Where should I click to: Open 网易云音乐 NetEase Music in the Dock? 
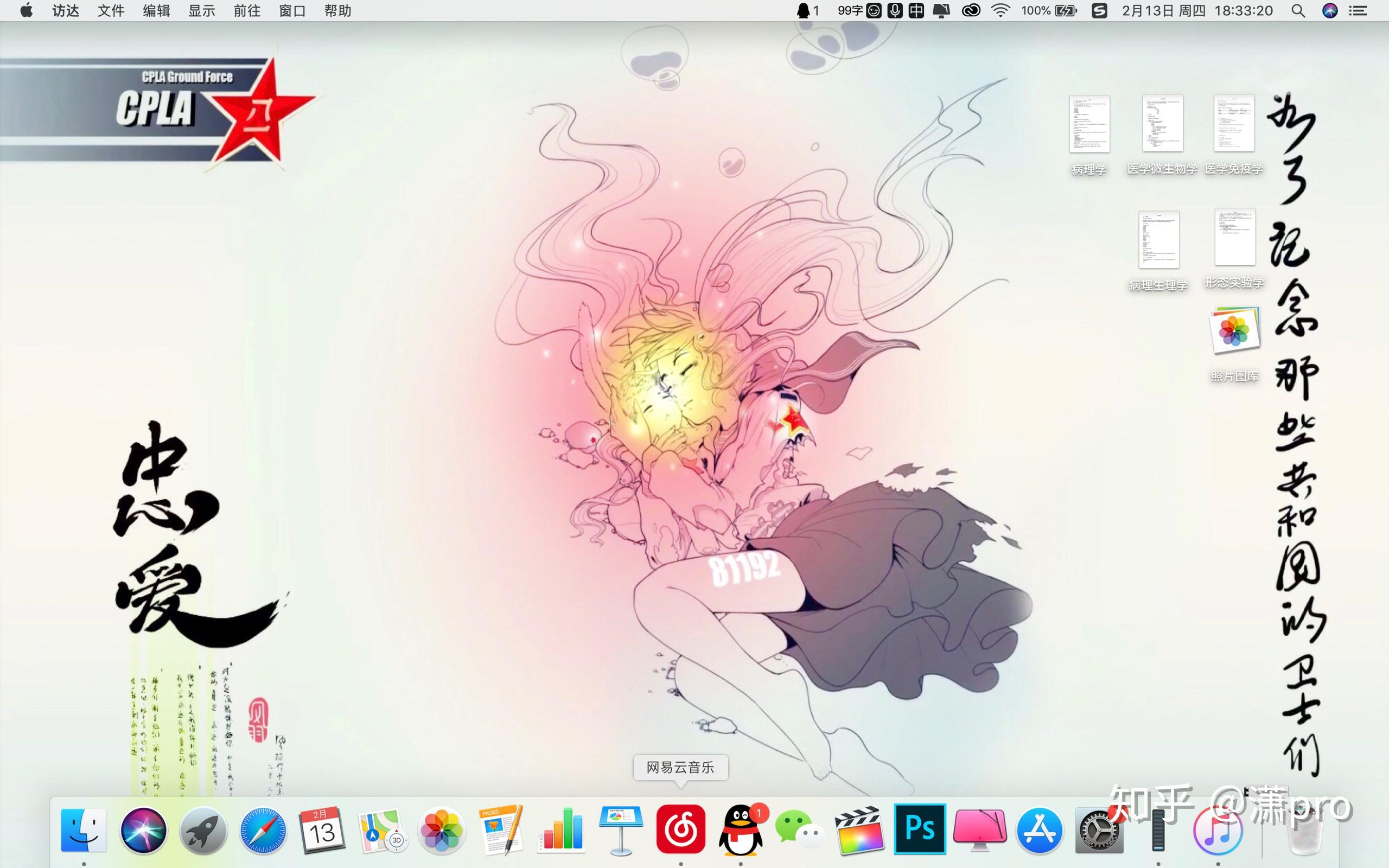(x=681, y=829)
